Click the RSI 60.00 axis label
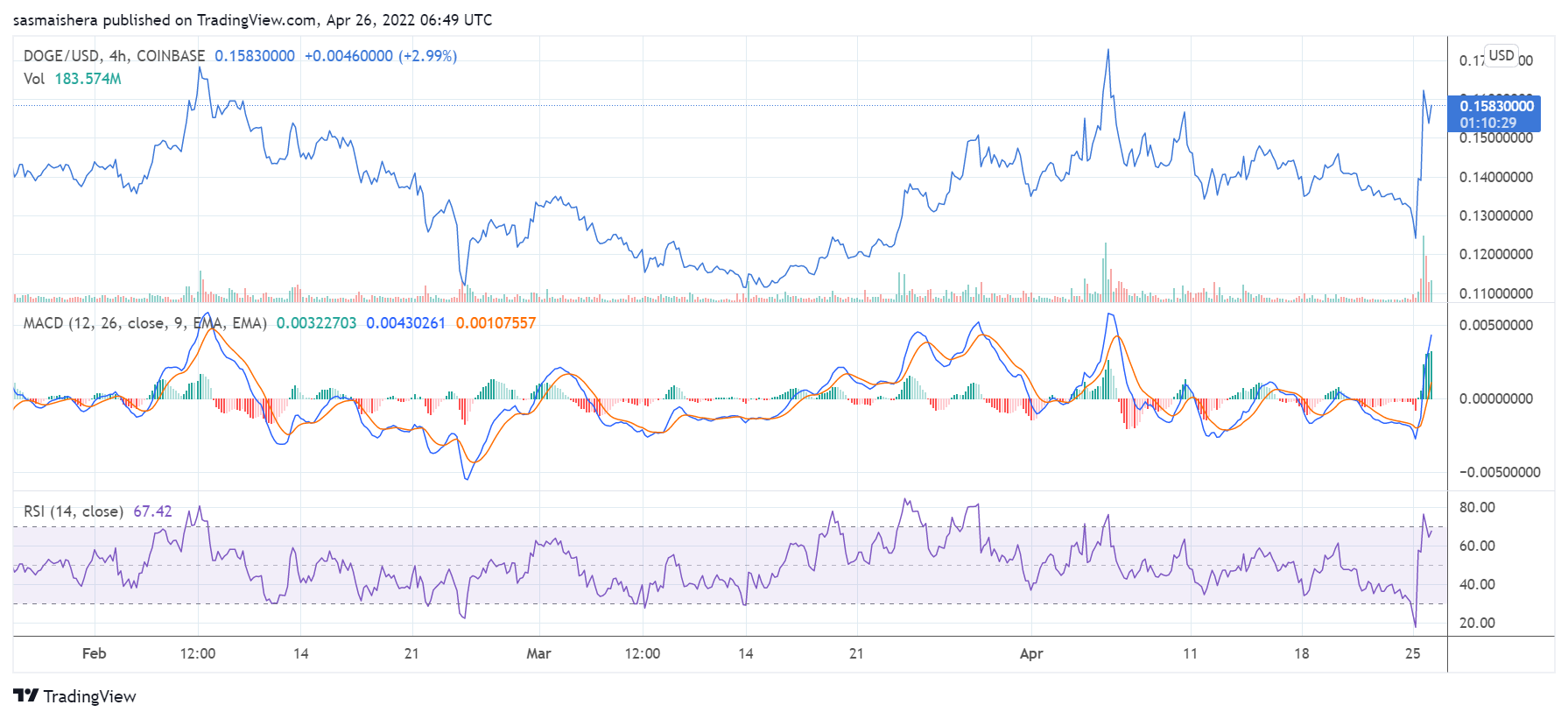The height and width of the screenshot is (719, 1568). coord(1477,546)
